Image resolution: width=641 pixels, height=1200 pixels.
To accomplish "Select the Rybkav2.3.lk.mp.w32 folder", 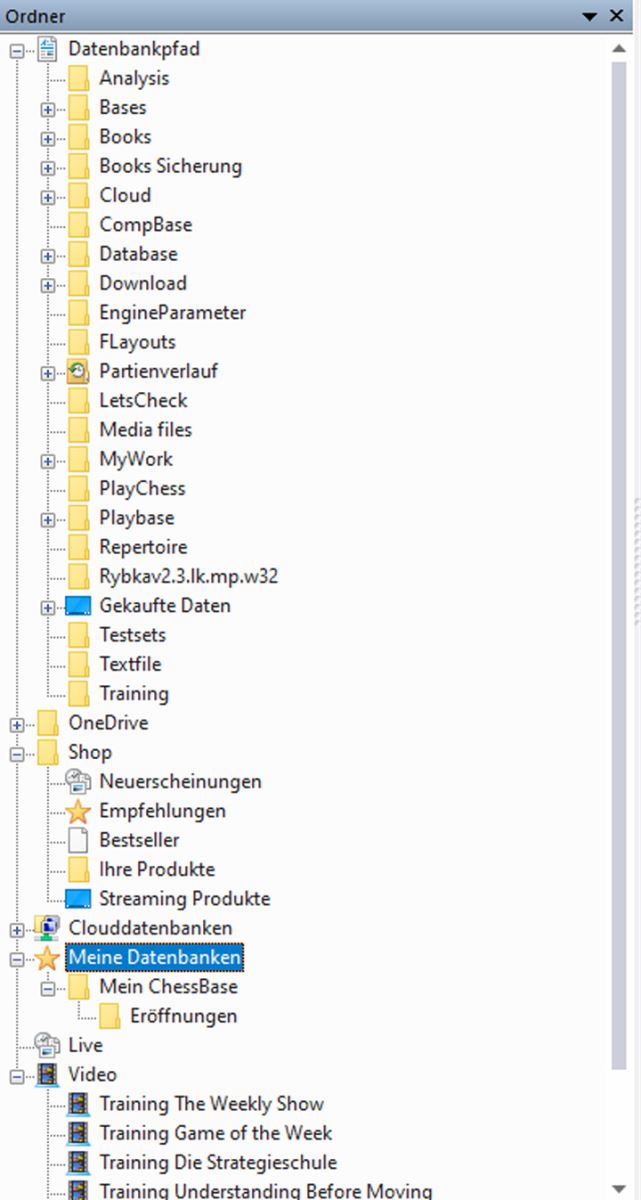I will point(188,576).
